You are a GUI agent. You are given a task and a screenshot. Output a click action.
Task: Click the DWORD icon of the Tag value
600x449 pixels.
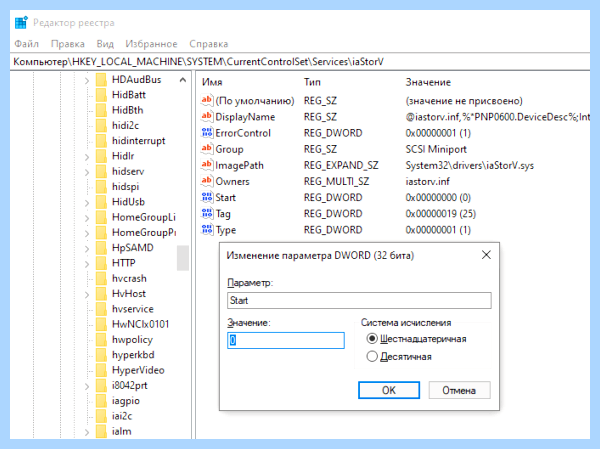pos(207,213)
